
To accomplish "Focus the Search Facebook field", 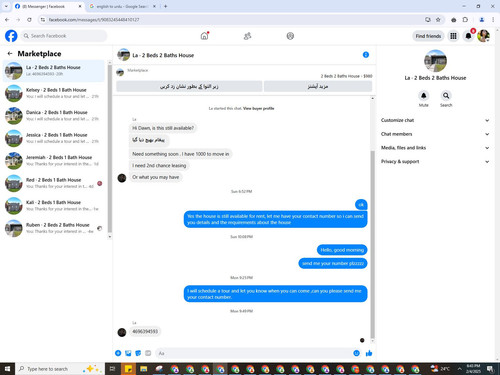I will pyautogui.click(x=64, y=36).
